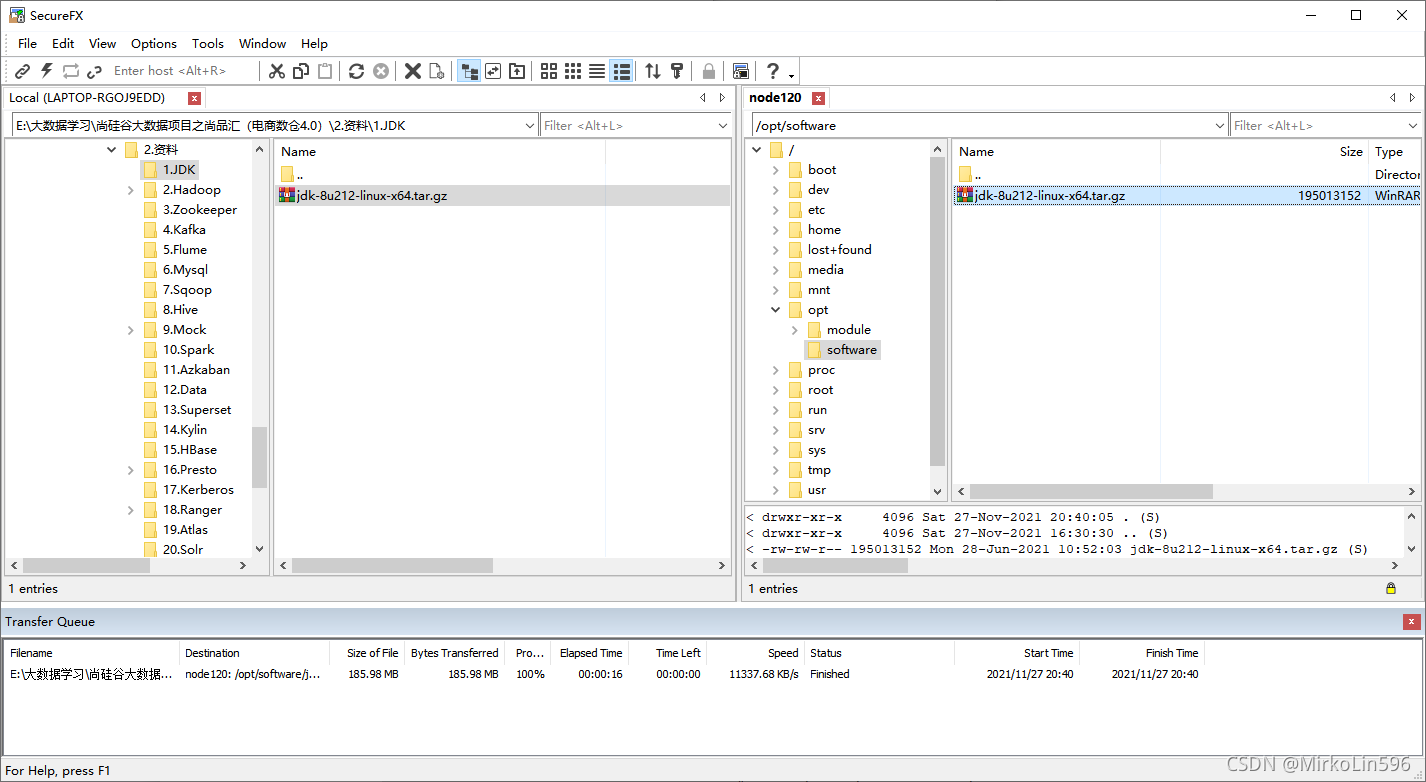
Task: Toggle the details view icon
Action: pos(622,71)
